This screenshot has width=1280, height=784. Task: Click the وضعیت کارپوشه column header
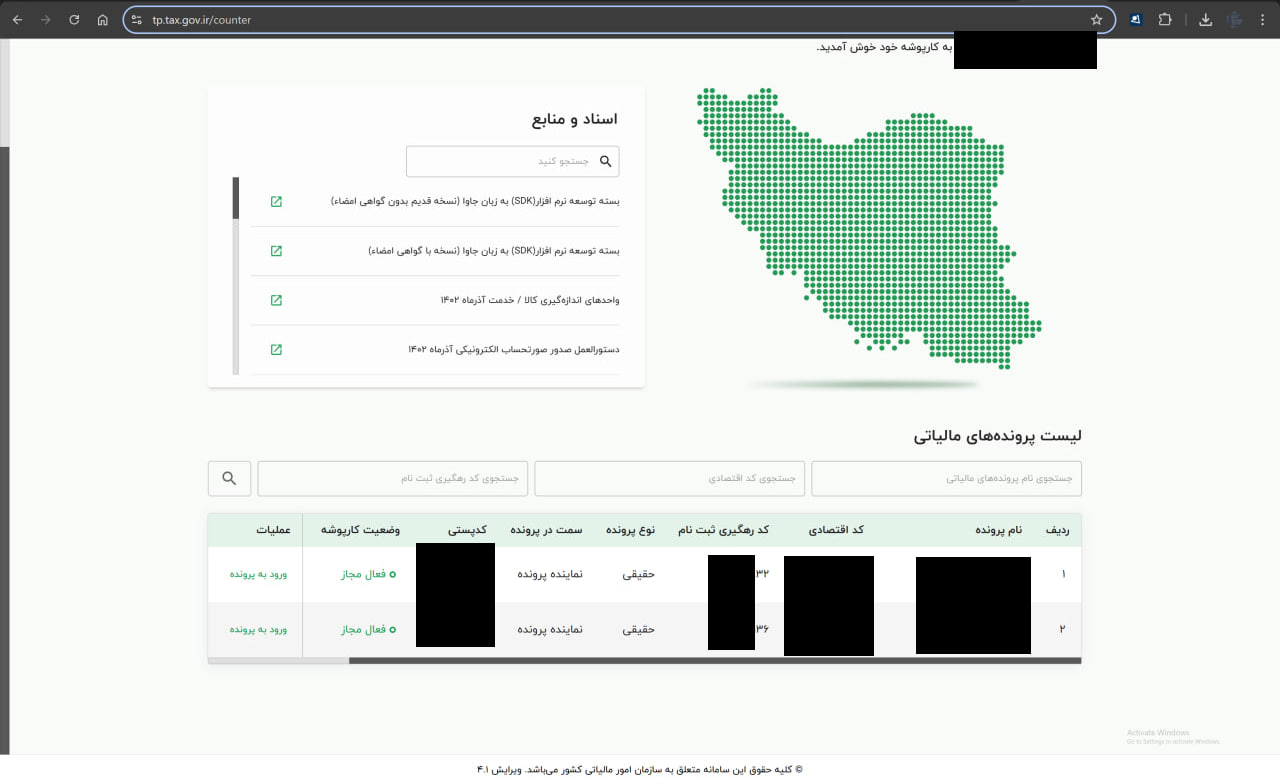(359, 530)
